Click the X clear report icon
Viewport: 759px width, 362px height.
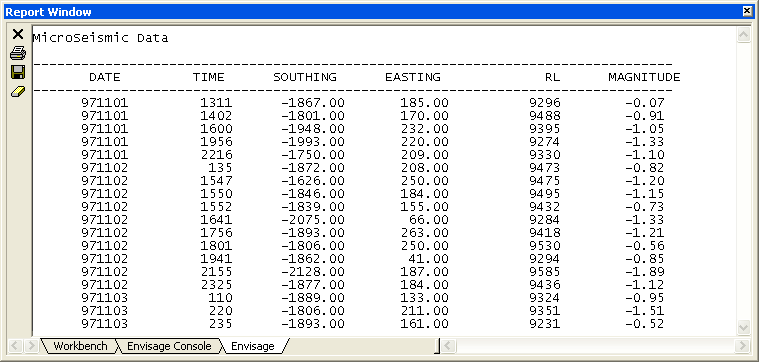pos(18,34)
